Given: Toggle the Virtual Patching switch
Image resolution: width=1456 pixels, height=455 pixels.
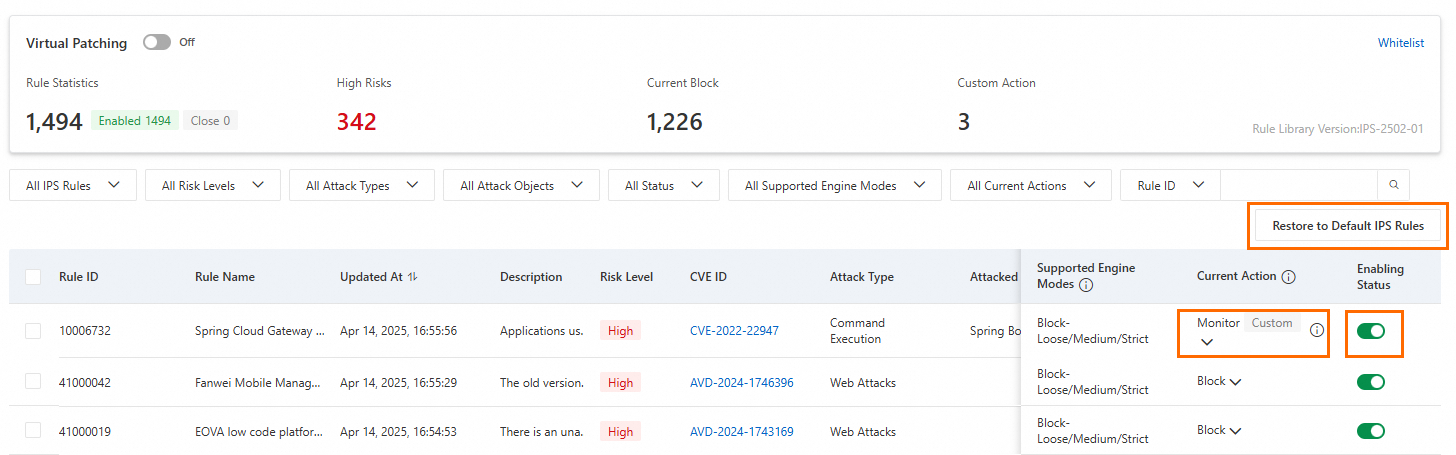Looking at the screenshot, I should (157, 43).
